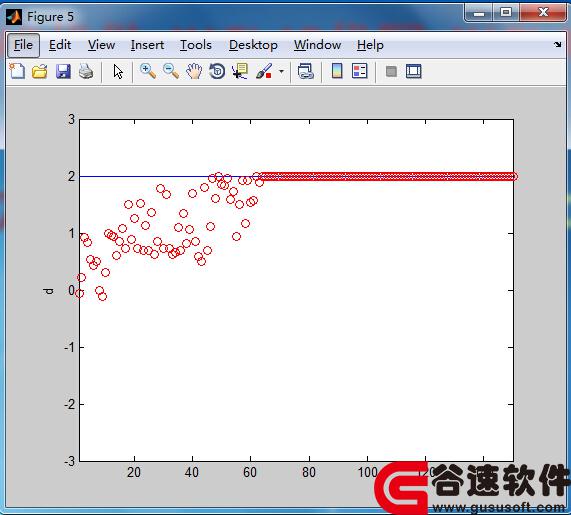
Task: Insert a colorbar using the toolbar icon
Action: pos(337,71)
